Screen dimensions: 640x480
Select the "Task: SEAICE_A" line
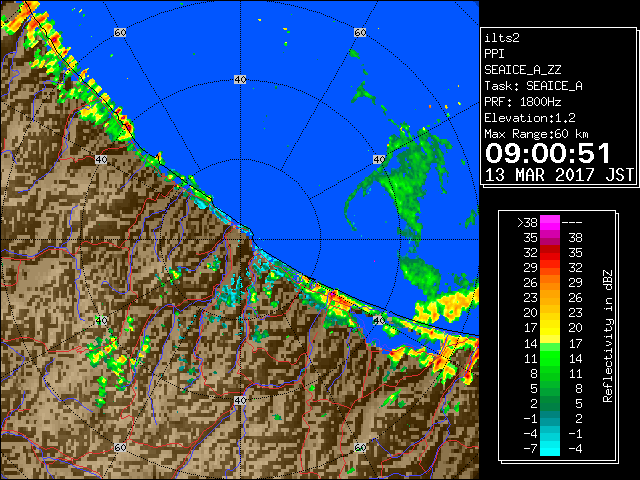coord(533,86)
